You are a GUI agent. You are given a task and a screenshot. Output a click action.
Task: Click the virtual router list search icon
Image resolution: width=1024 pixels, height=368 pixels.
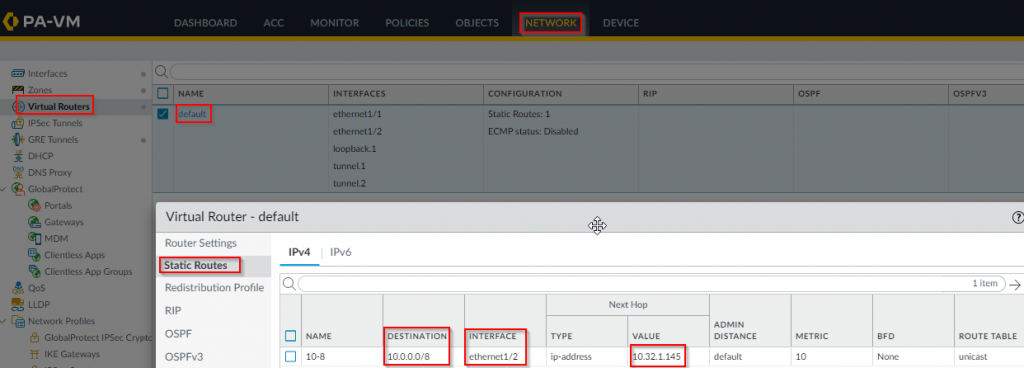[x=161, y=71]
